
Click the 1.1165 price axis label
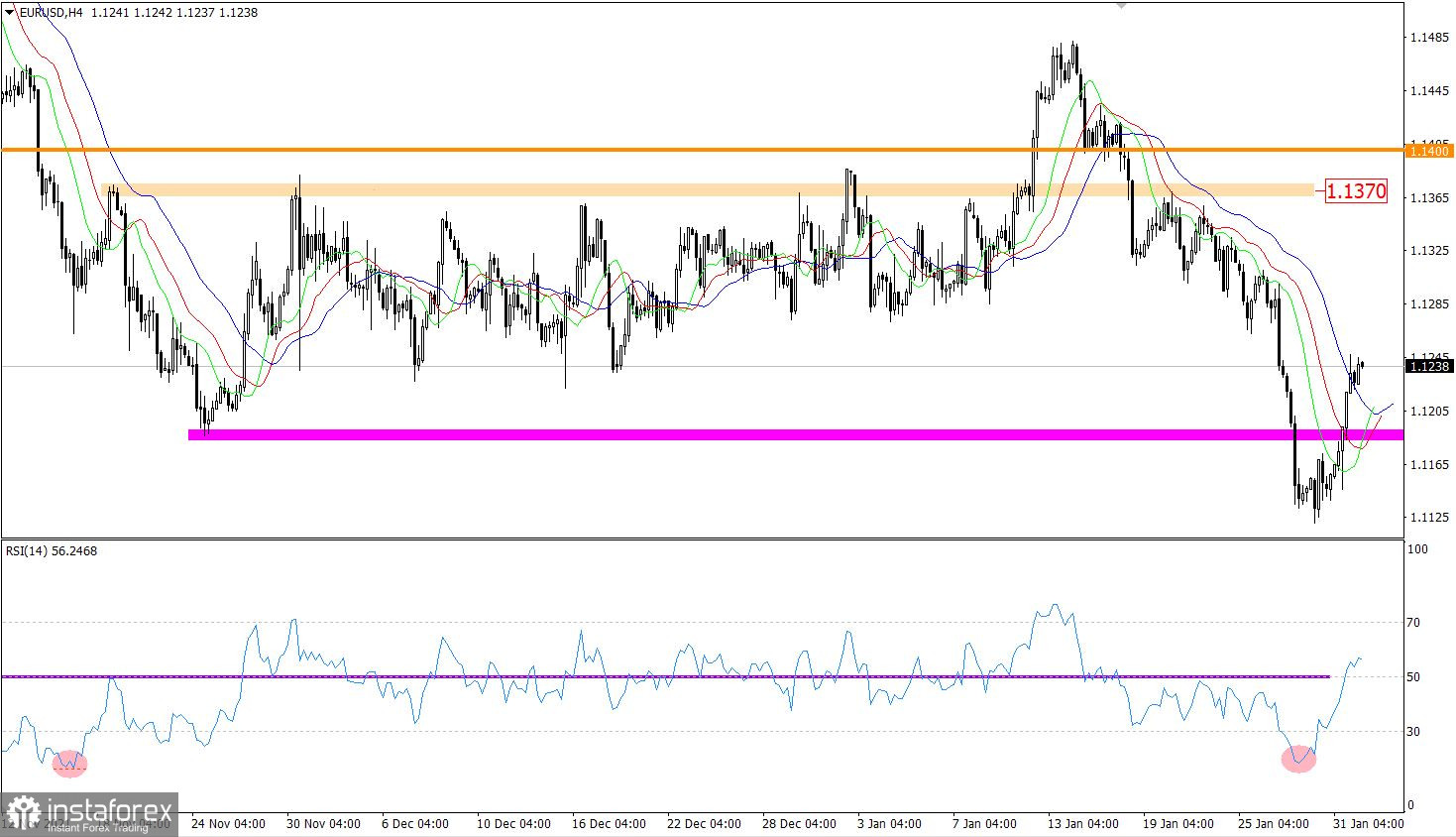point(1428,464)
